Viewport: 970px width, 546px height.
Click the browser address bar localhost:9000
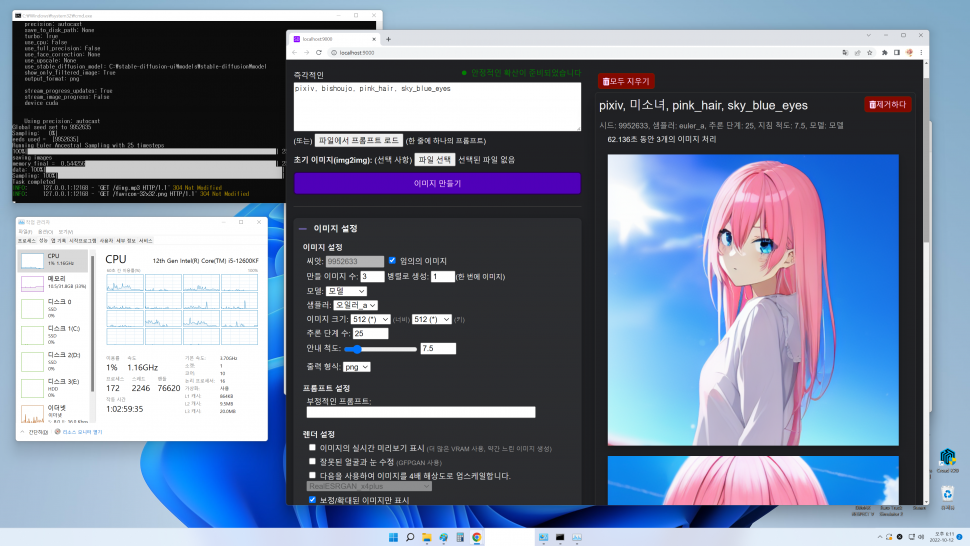click(582, 53)
